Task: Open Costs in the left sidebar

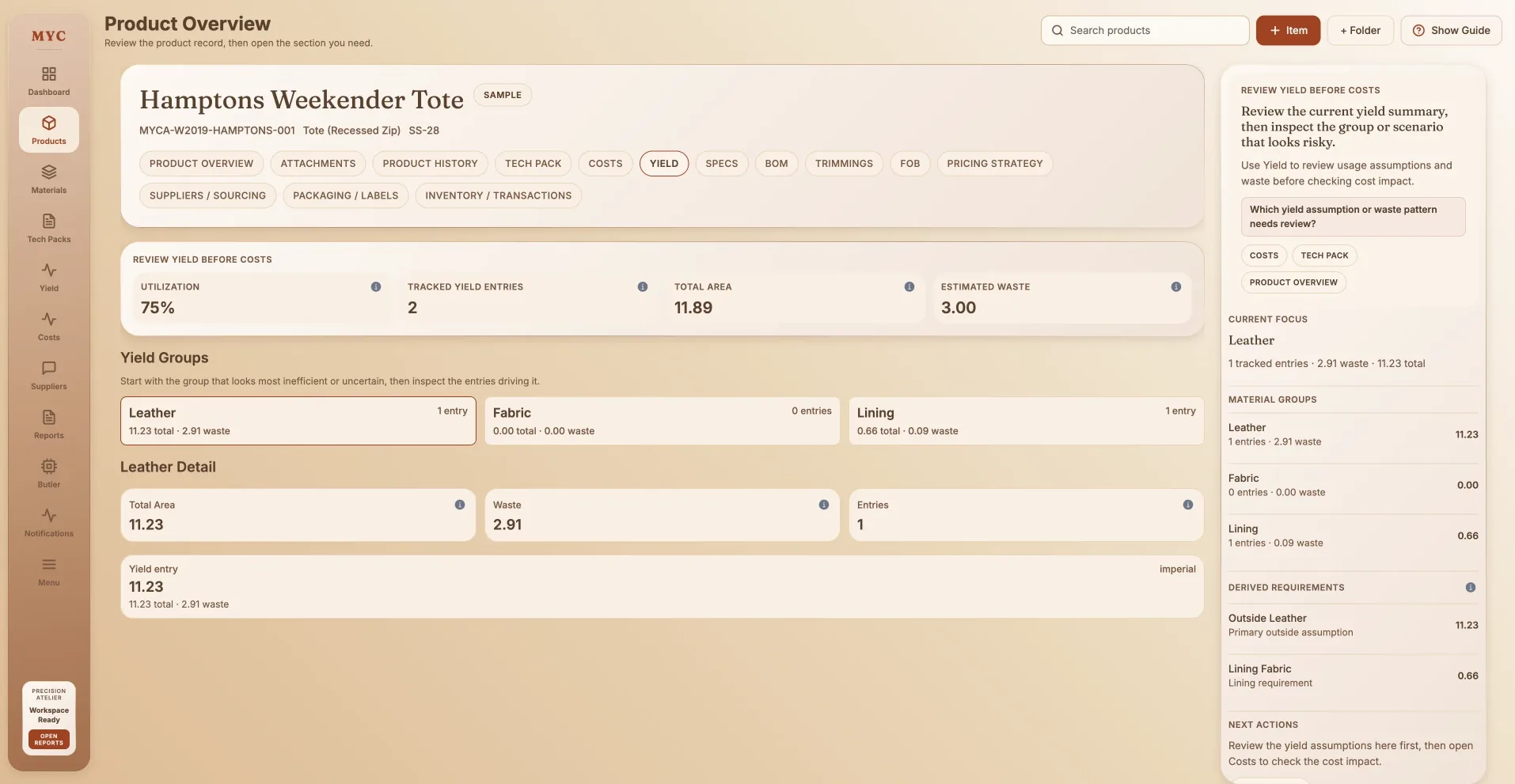Action: point(49,326)
